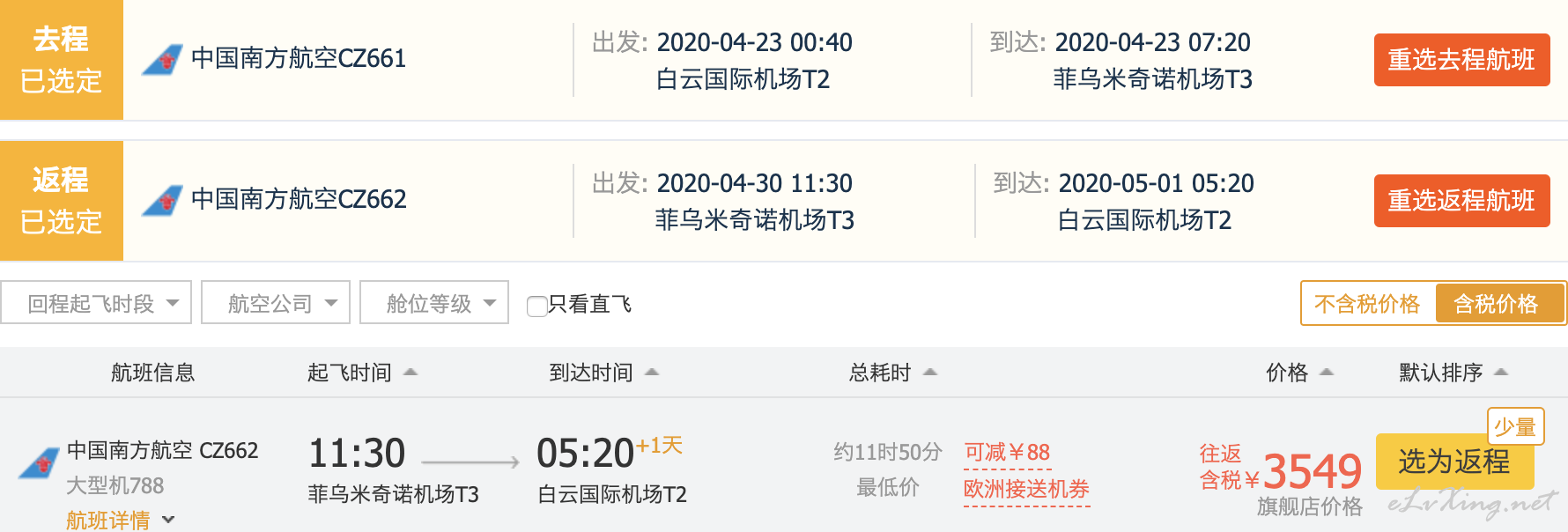Click 选为返程 select return button

[x=1454, y=462]
